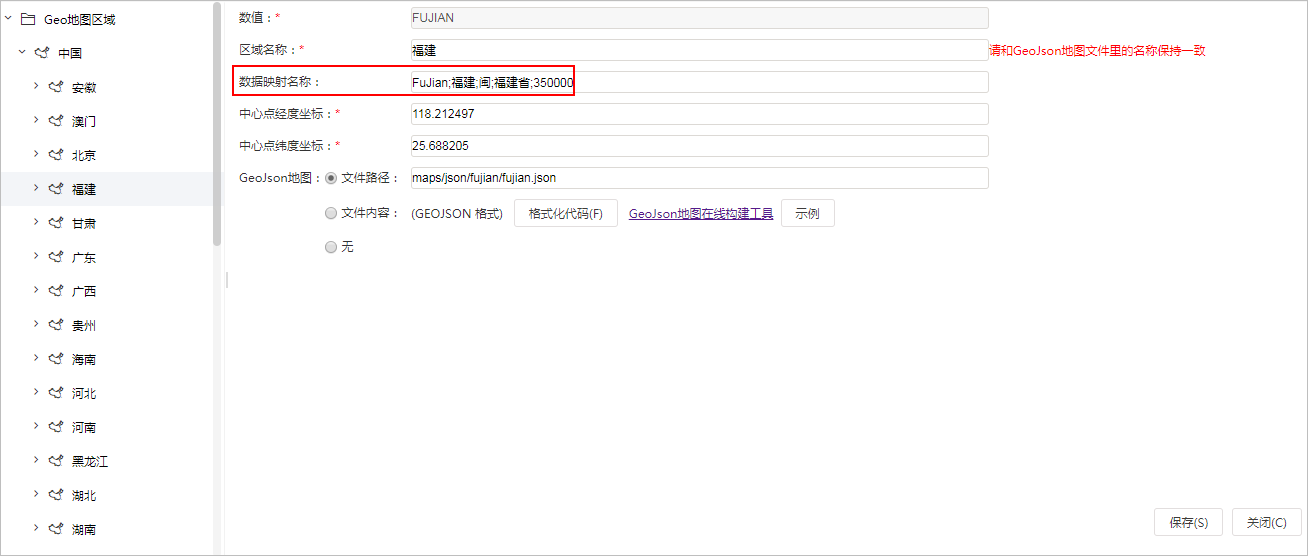Select 广西 in the region tree
Image resolution: width=1308 pixels, height=556 pixels.
point(84,292)
